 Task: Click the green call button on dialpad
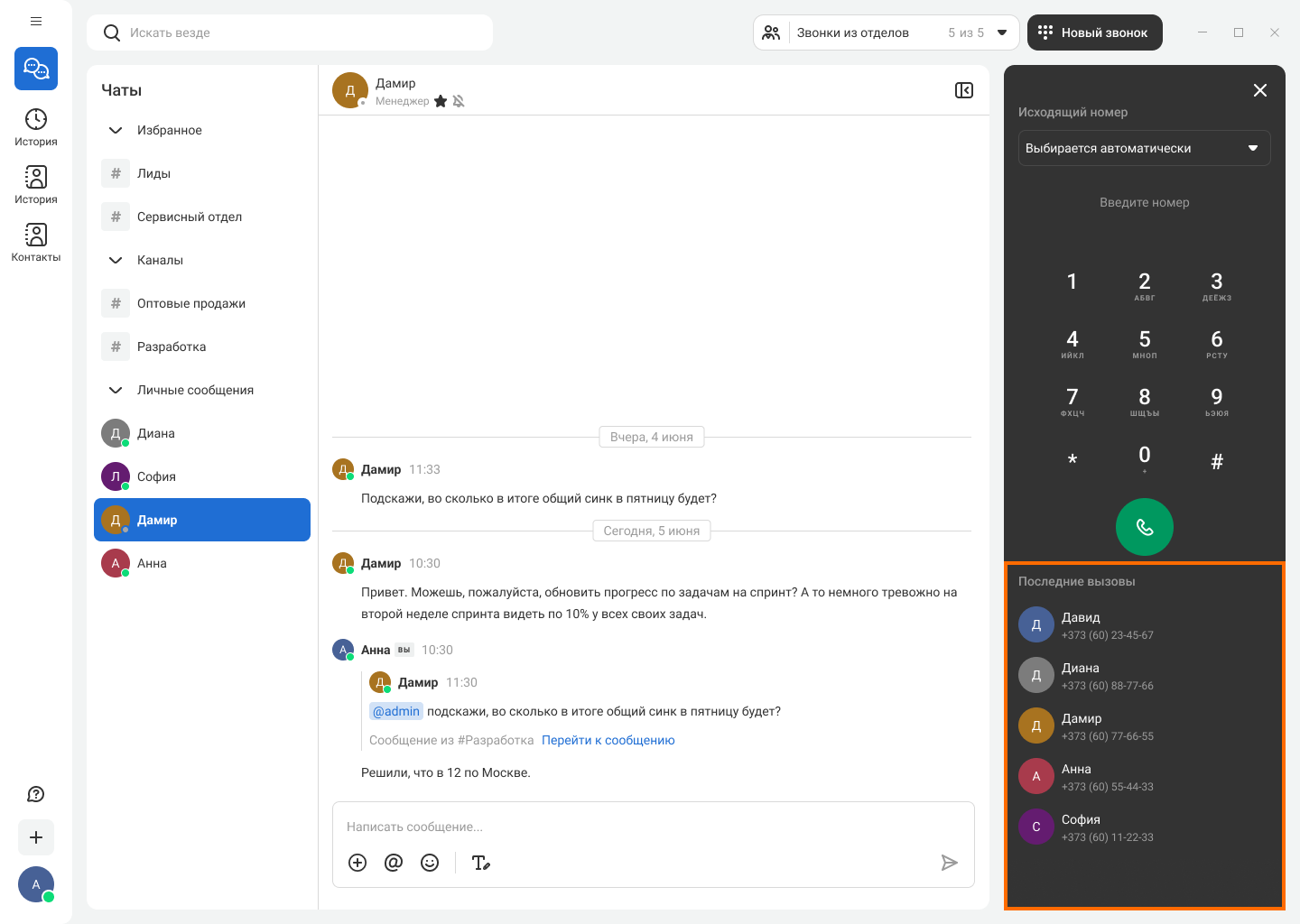click(x=1144, y=527)
